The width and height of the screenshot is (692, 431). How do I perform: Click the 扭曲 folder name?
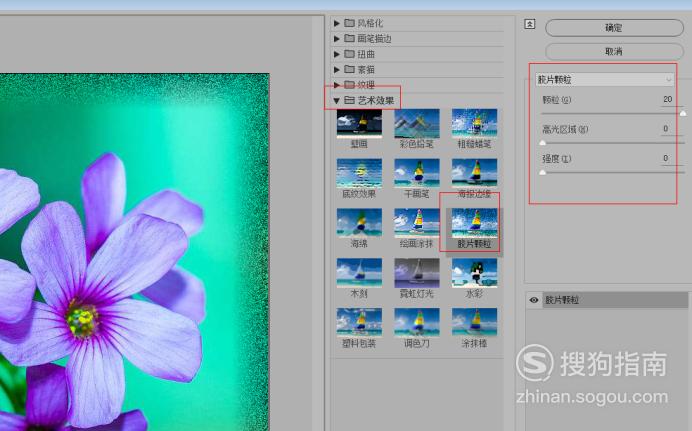click(366, 54)
